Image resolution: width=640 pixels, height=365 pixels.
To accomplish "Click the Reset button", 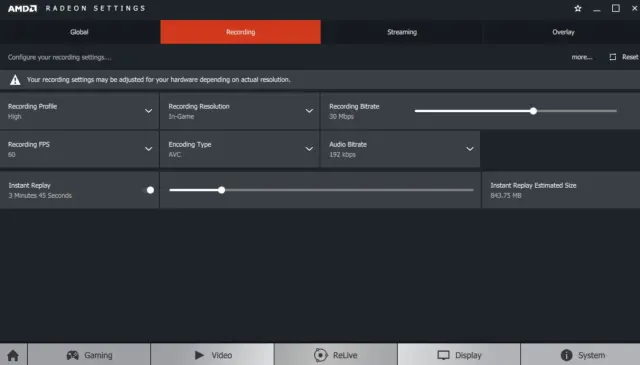I will [x=624, y=57].
